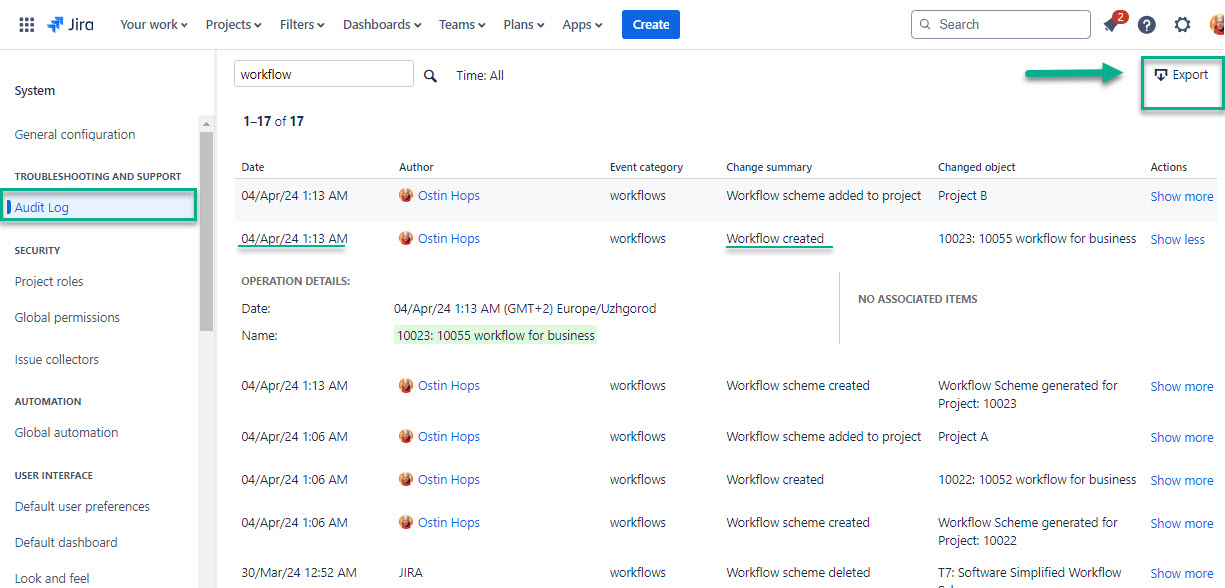Open notifications via the bell icon

[x=1111, y=24]
